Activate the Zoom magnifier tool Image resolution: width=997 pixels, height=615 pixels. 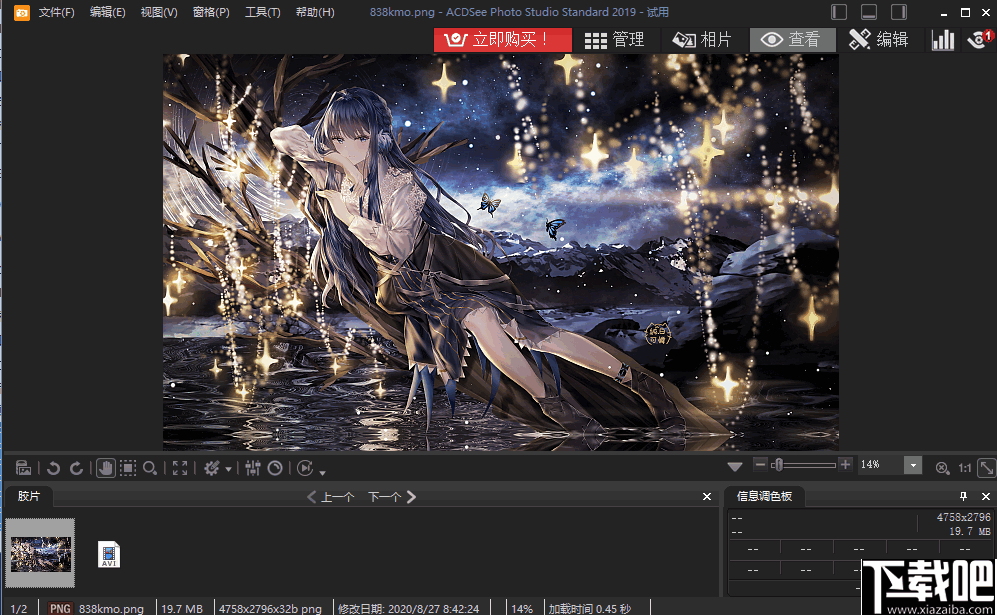[151, 468]
